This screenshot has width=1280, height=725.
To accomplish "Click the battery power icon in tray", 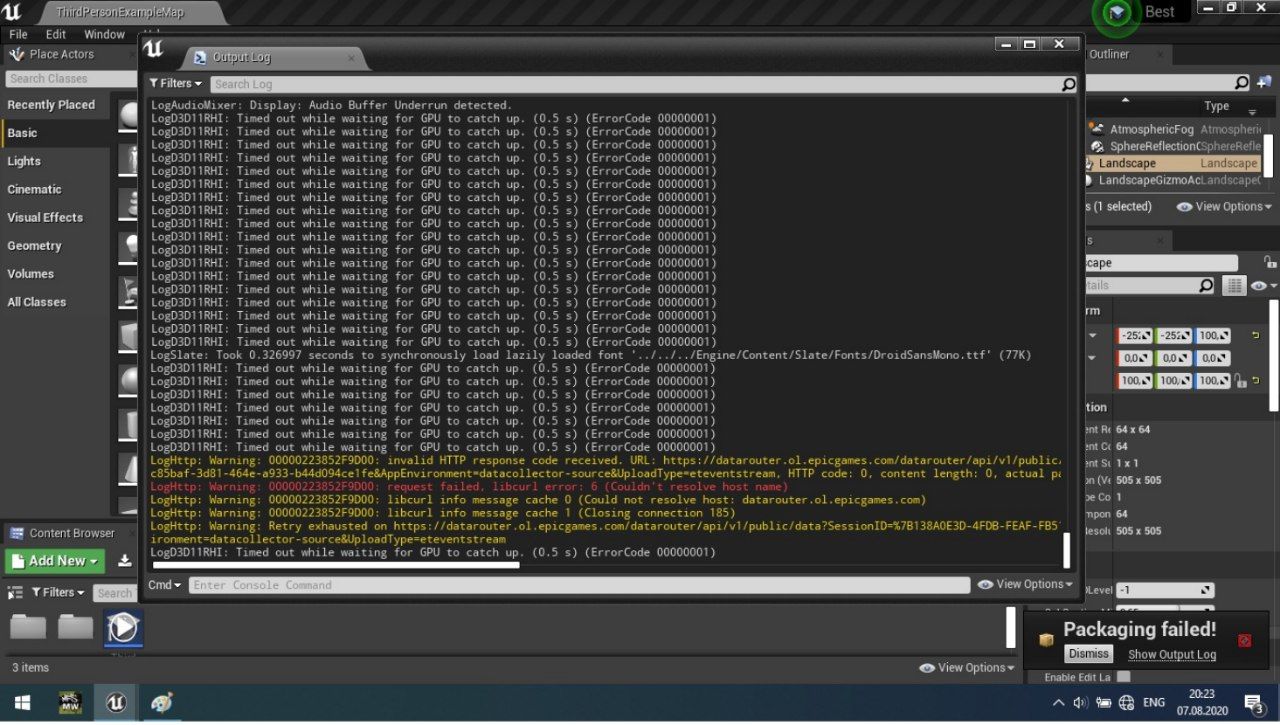I will coord(1103,703).
